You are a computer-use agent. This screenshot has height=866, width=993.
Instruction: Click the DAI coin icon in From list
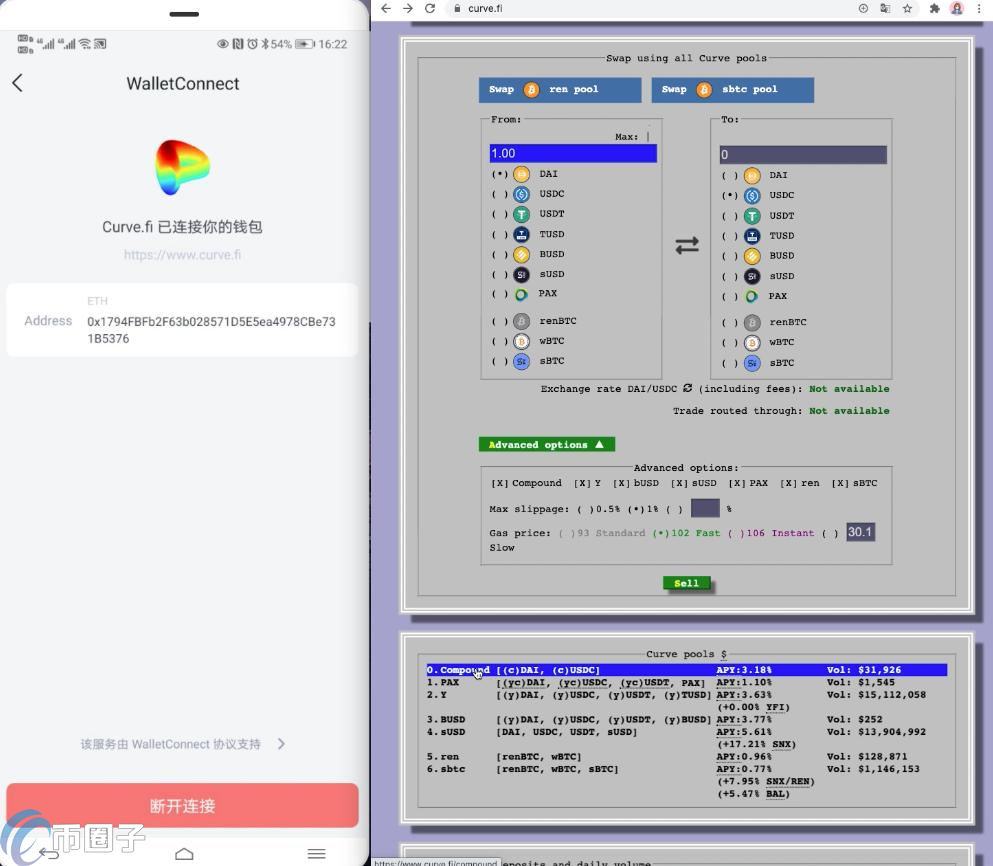[x=521, y=174]
